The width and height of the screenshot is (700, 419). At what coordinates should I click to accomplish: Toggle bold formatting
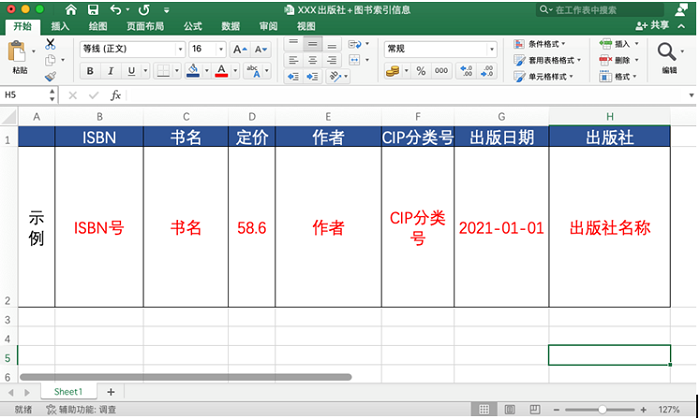point(90,71)
